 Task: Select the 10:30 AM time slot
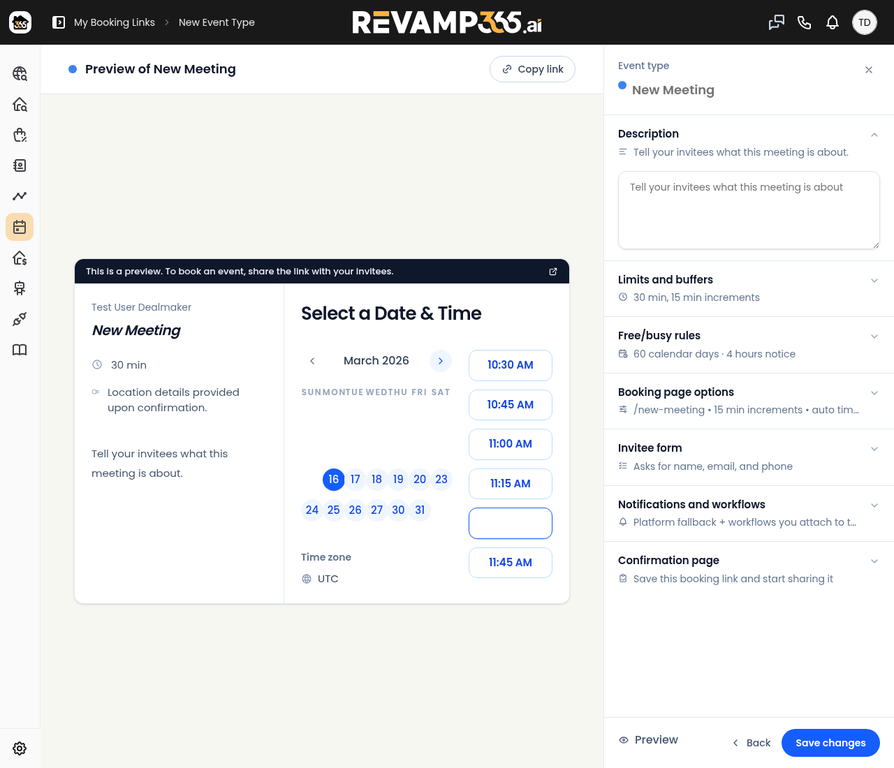click(510, 365)
